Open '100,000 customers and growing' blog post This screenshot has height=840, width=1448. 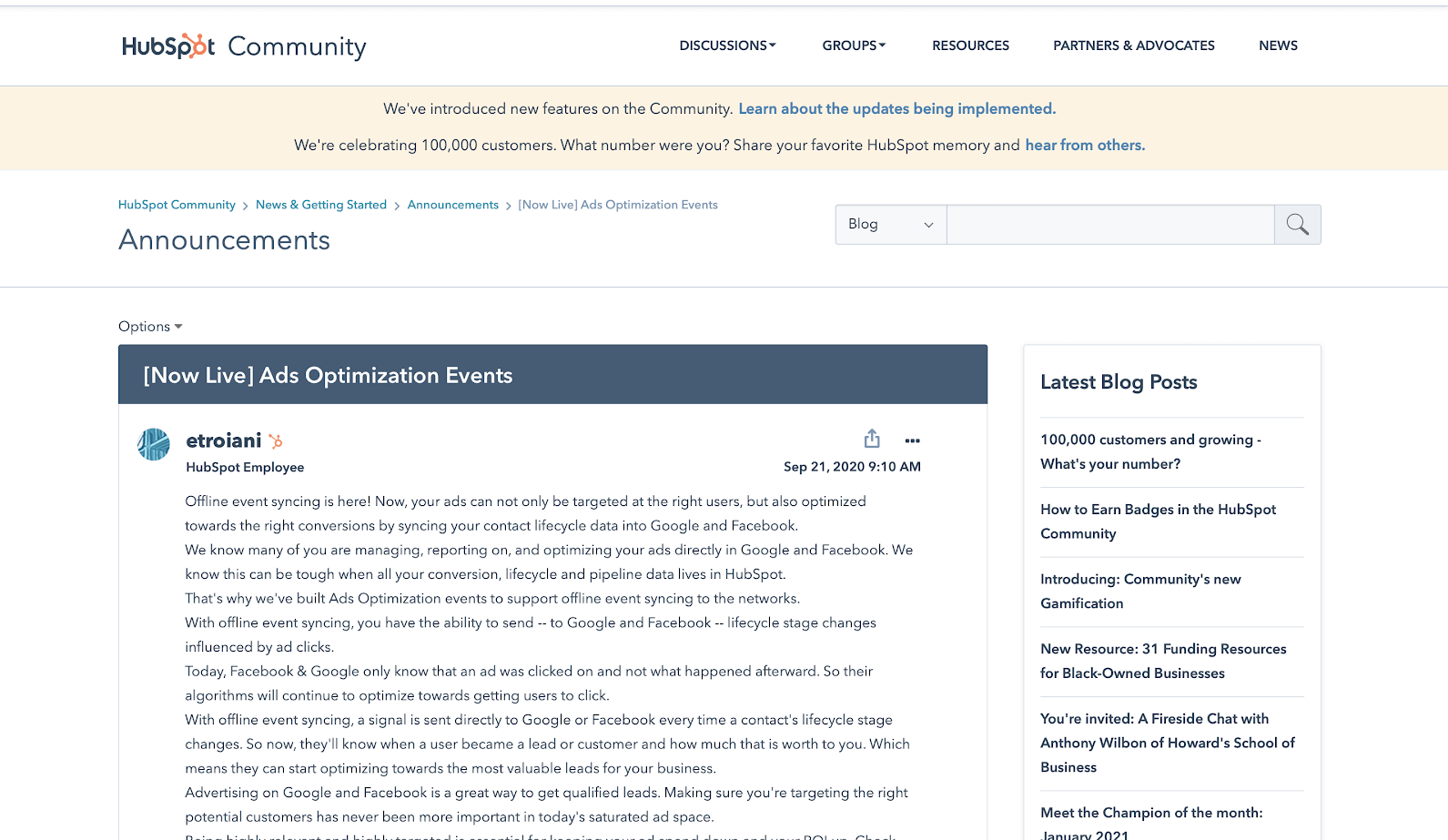click(x=1150, y=451)
